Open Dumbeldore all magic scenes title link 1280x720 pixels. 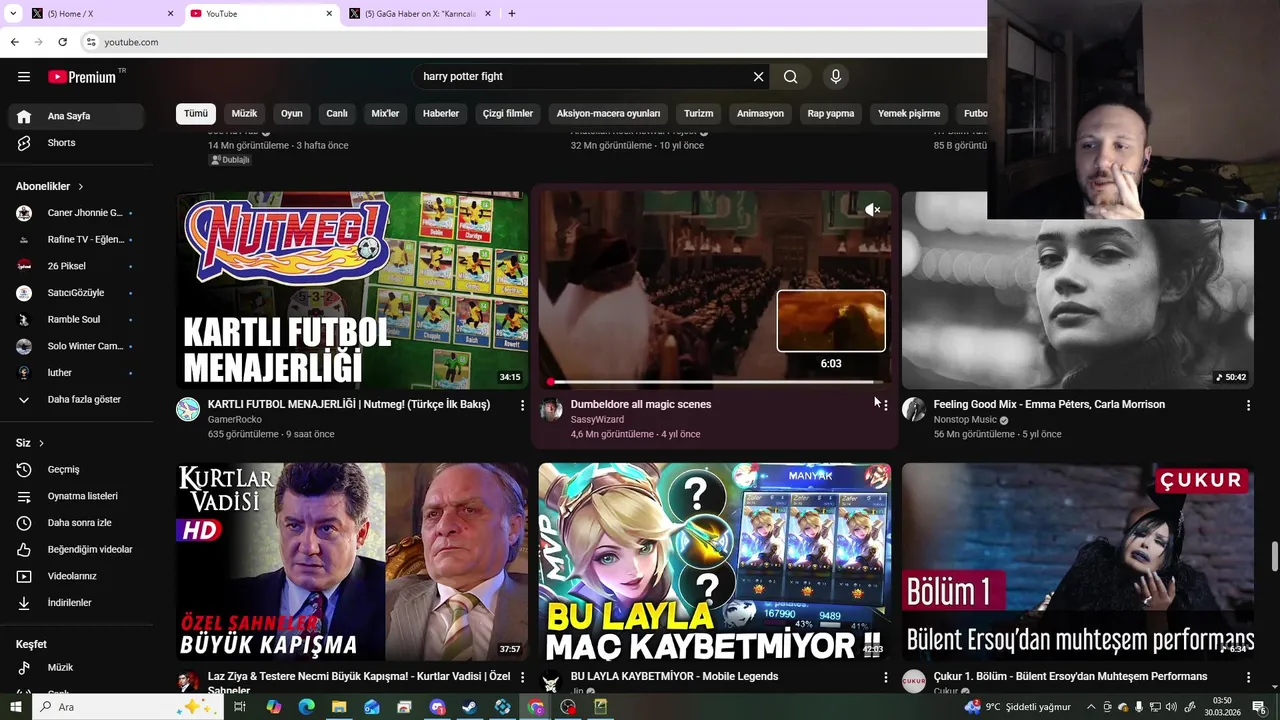pos(641,405)
